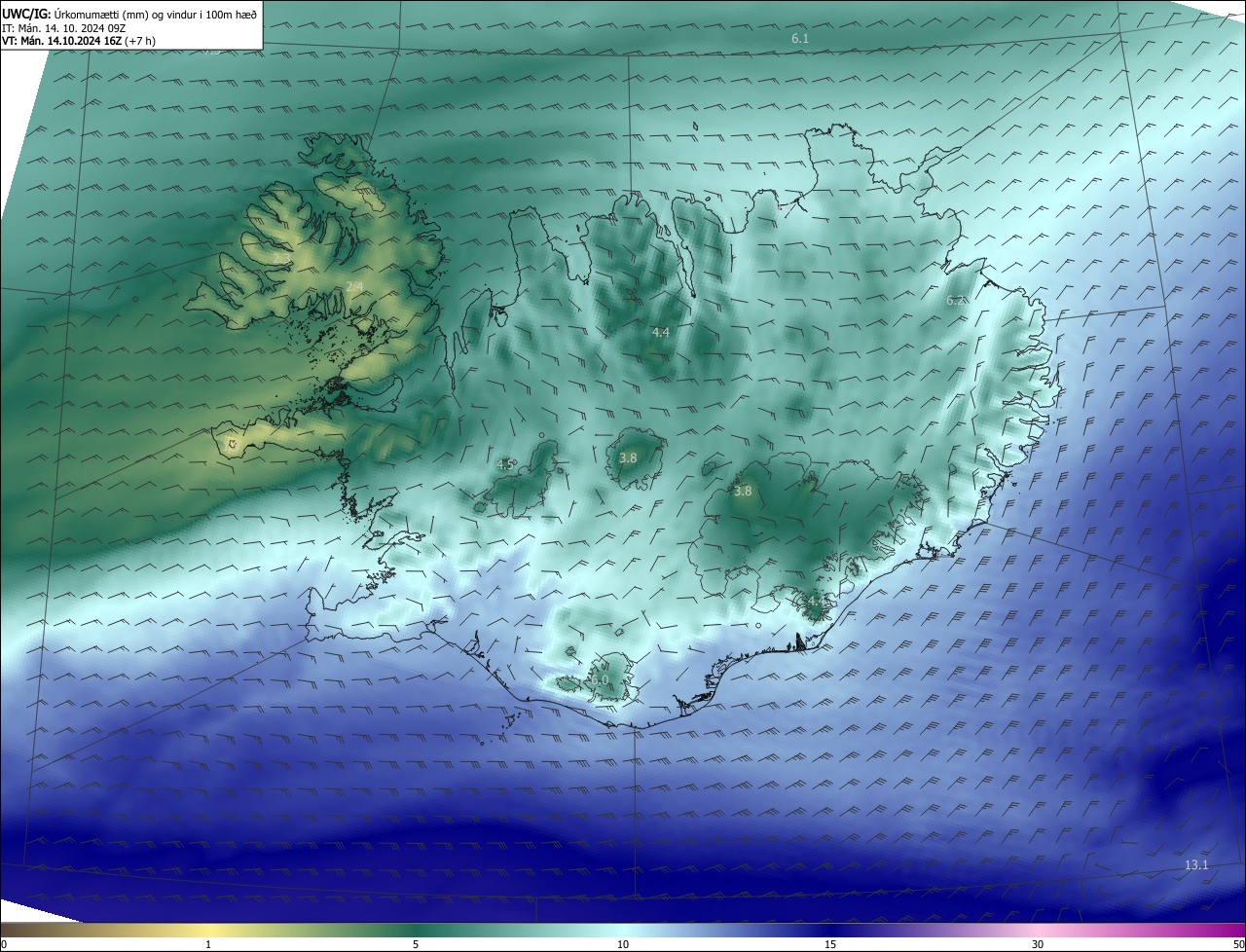
Task: Click the 2.4 value over the Westfjords
Action: (x=354, y=286)
